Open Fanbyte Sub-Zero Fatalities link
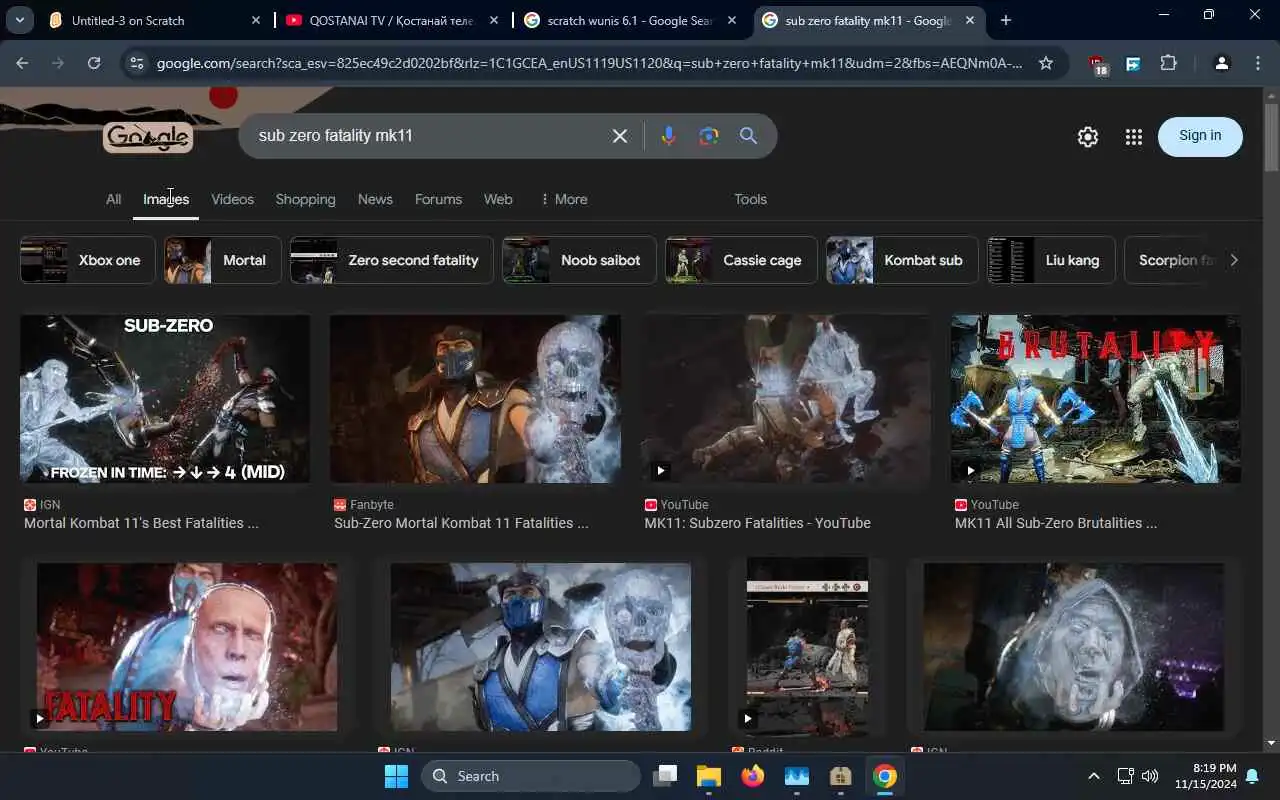 (461, 523)
